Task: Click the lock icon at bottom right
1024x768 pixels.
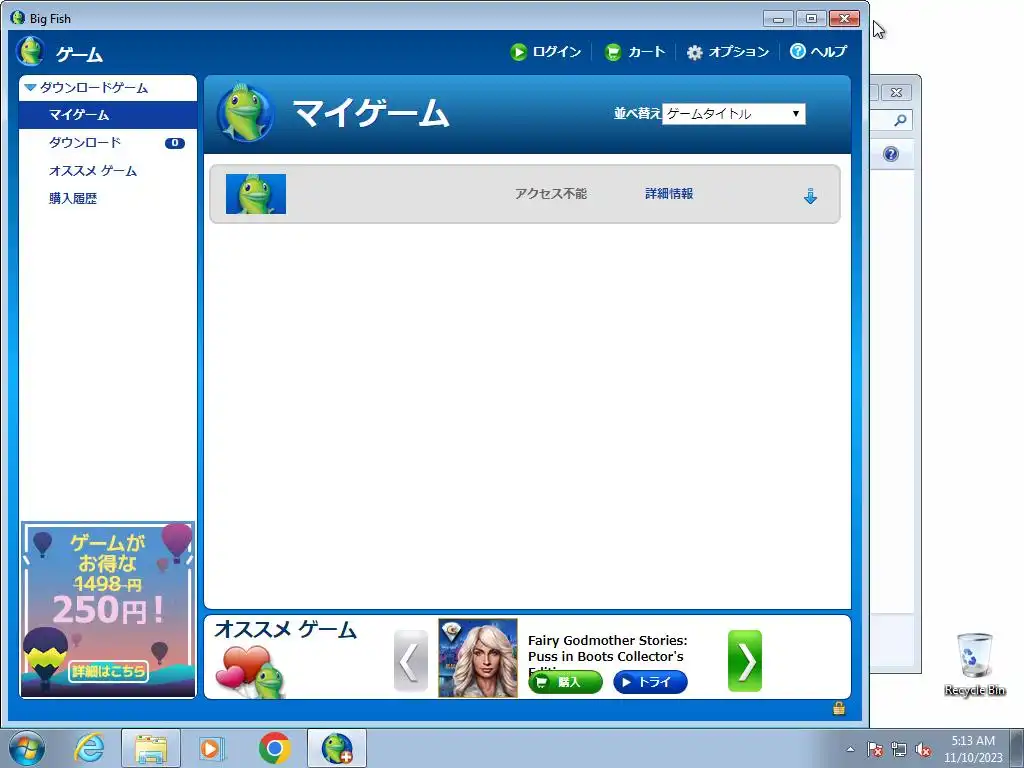Action: click(x=839, y=708)
